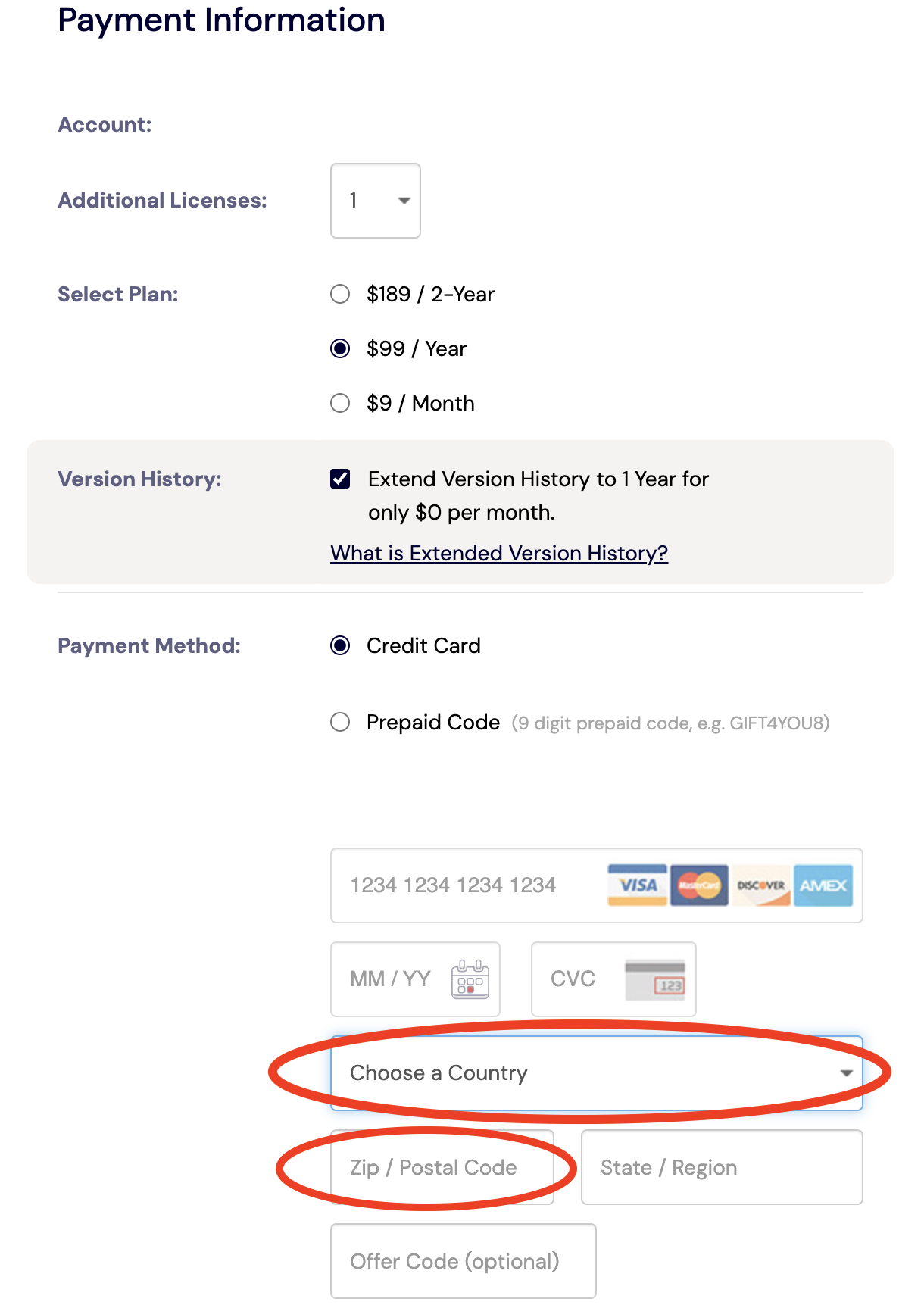Choose the $9 / Month plan

coord(340,403)
